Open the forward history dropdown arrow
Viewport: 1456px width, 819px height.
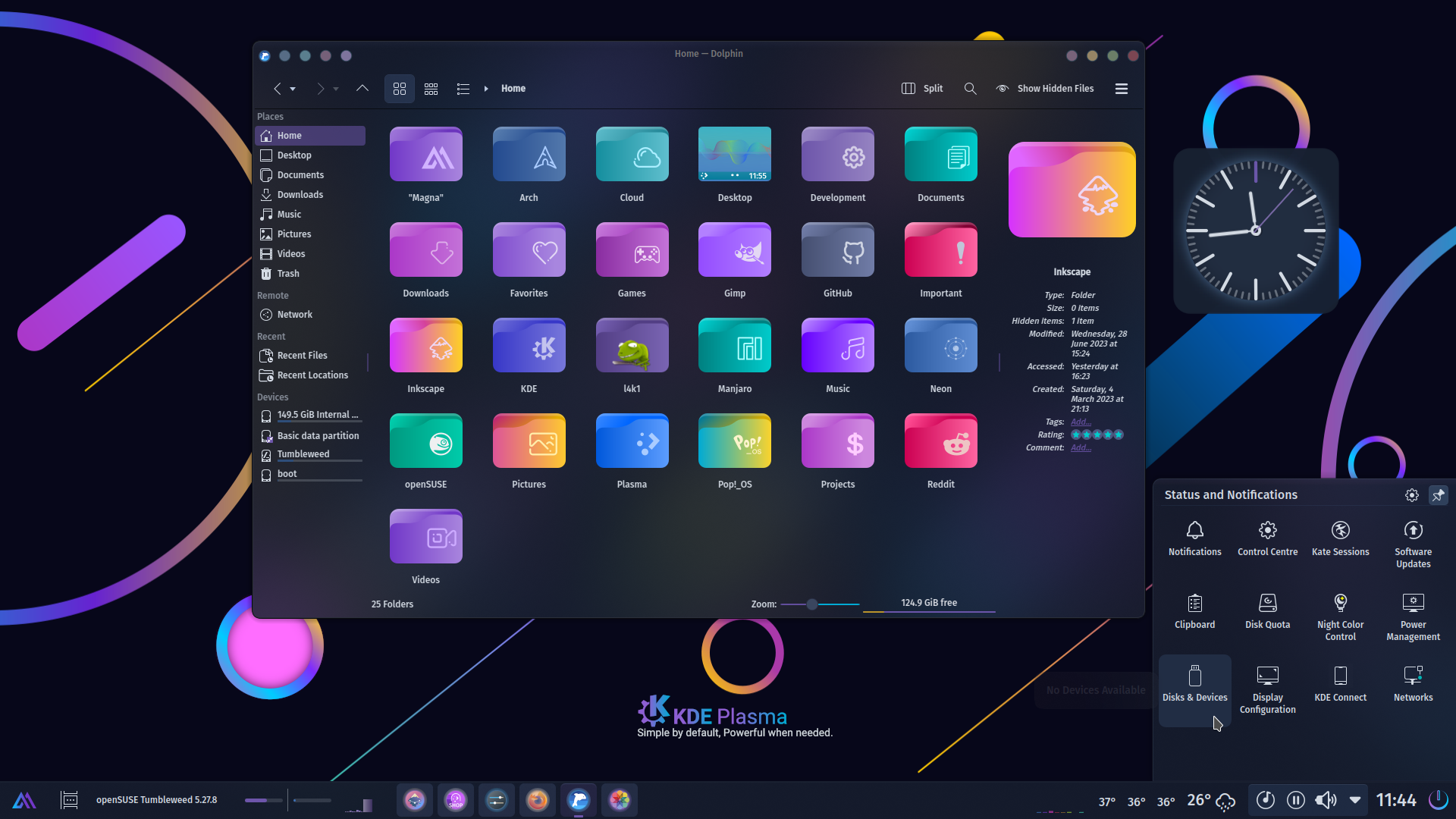pyautogui.click(x=336, y=89)
